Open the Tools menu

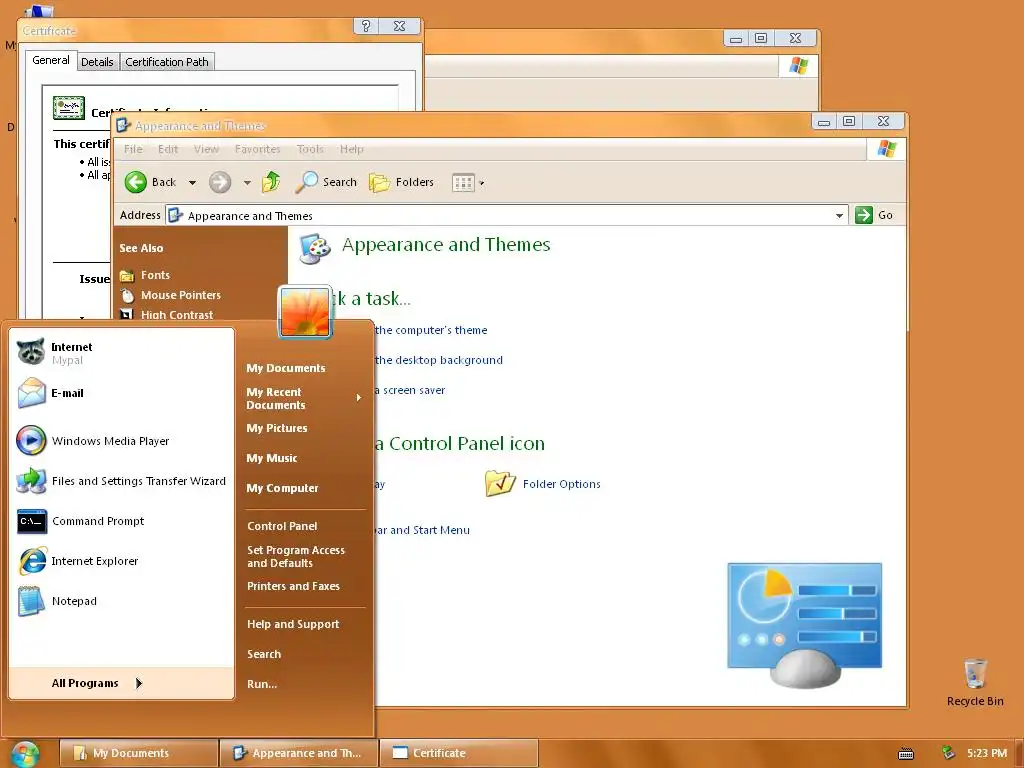click(x=310, y=149)
